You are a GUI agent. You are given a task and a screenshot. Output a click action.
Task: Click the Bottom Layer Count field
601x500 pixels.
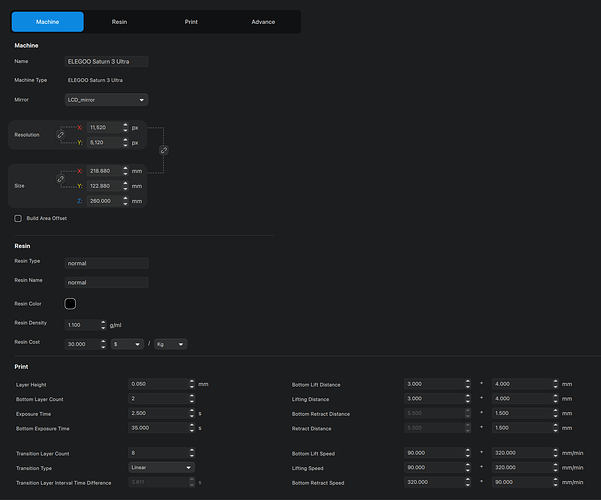158,399
